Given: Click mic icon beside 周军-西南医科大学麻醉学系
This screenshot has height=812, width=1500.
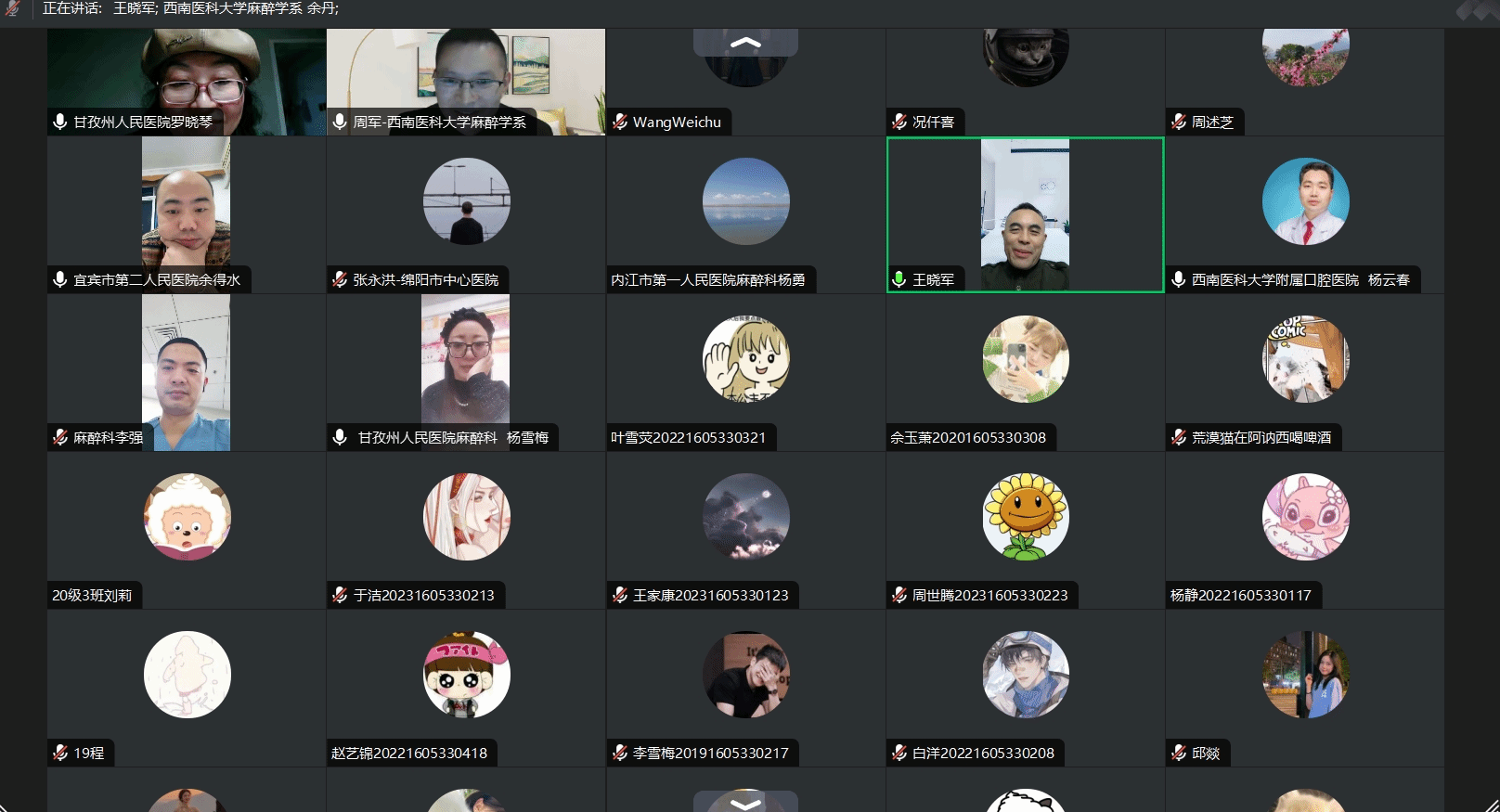Looking at the screenshot, I should click(340, 122).
